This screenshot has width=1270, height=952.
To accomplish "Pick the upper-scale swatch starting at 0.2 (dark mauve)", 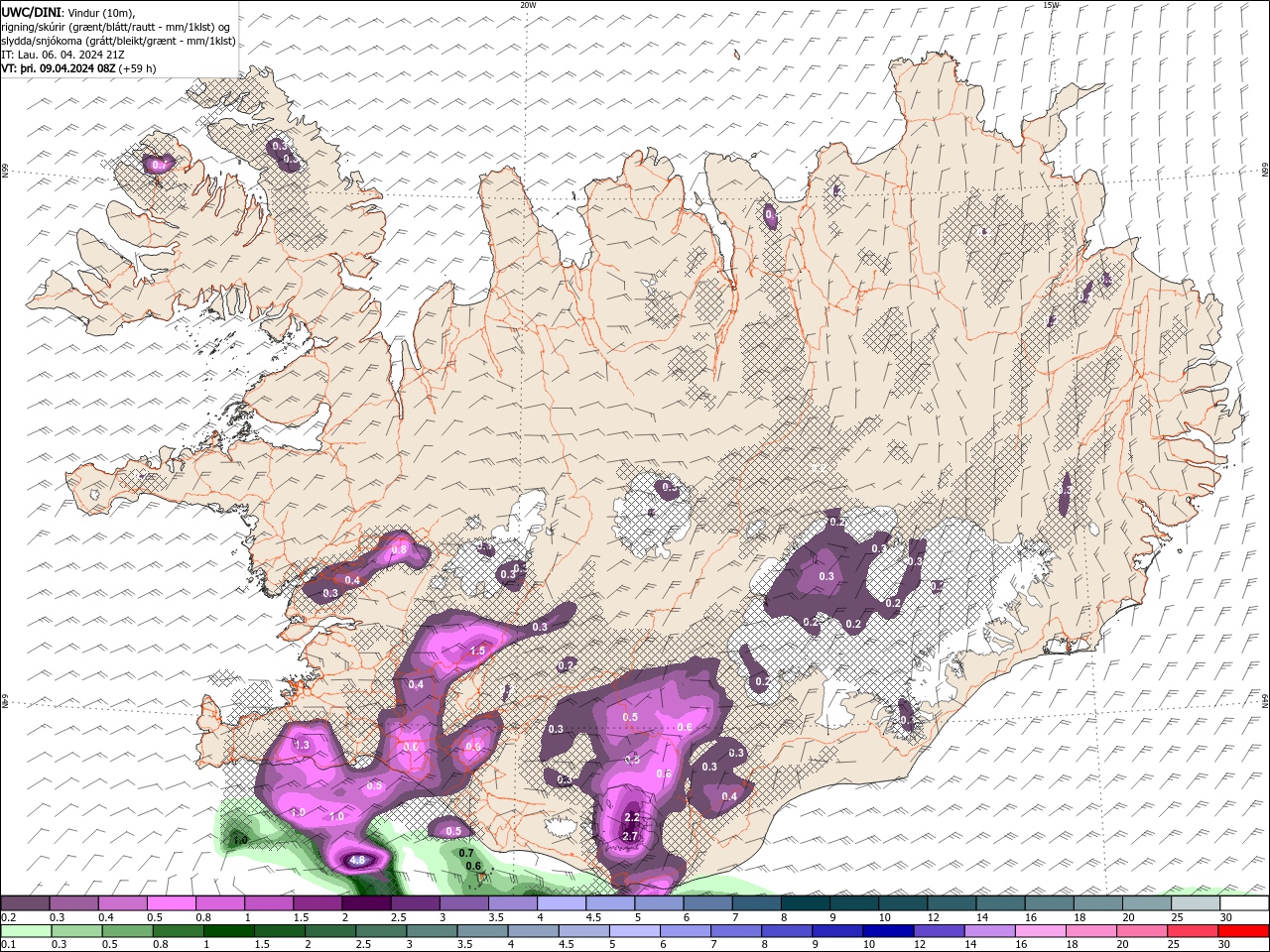I will click(x=25, y=903).
